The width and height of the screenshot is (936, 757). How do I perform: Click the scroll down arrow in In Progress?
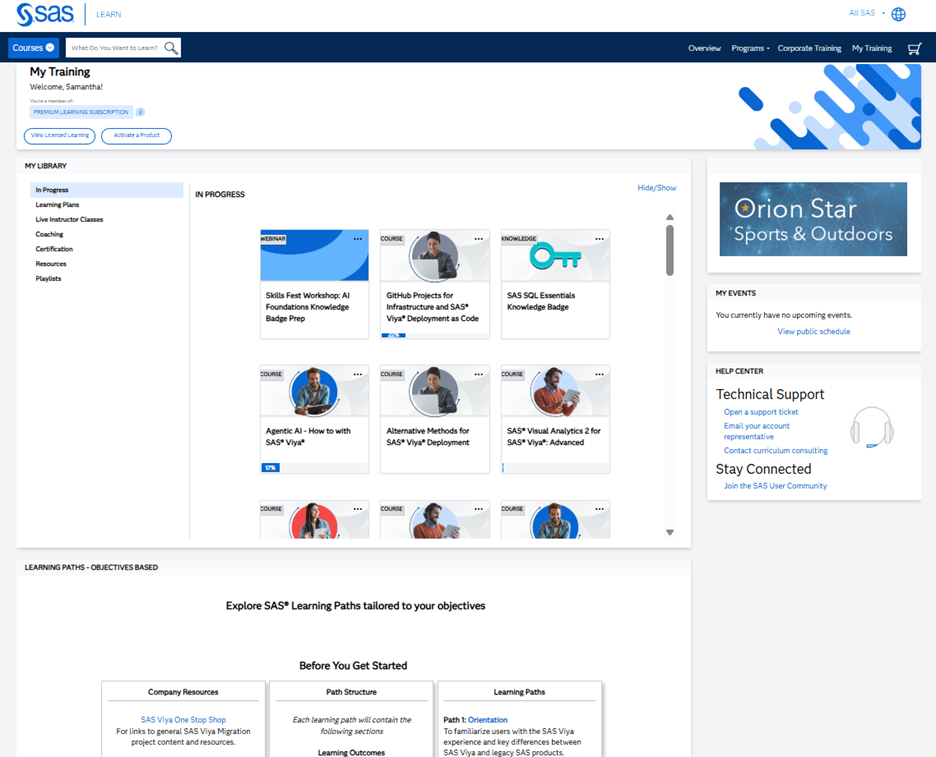[670, 533]
